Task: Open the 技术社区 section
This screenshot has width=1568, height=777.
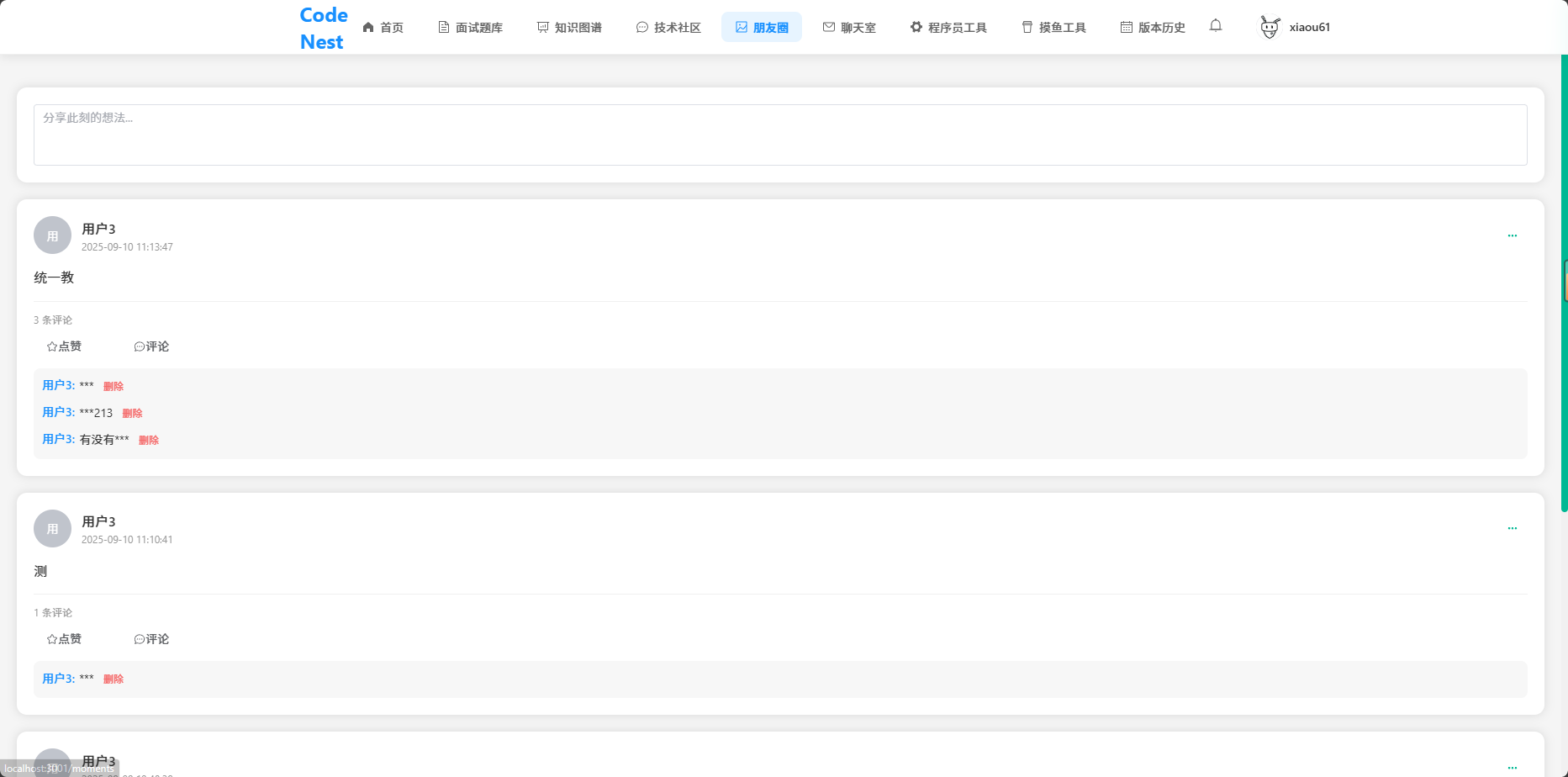Action: coord(668,28)
